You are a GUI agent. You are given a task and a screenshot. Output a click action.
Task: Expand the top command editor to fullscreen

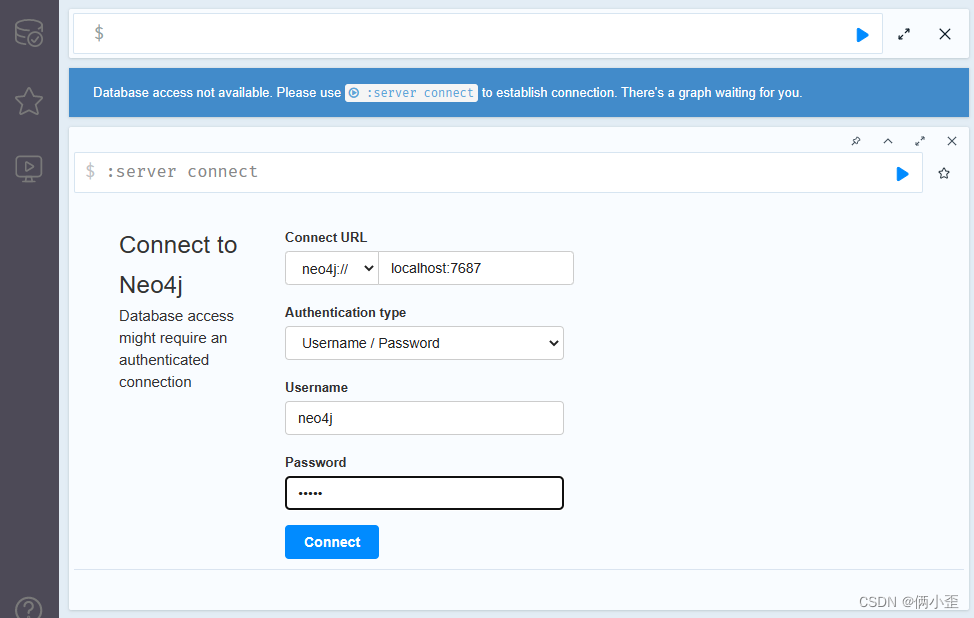tap(904, 33)
